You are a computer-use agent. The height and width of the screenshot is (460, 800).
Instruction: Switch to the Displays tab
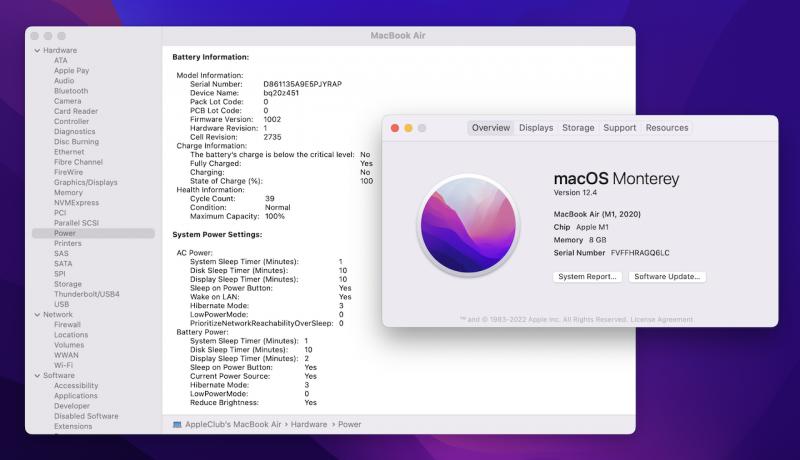click(x=536, y=127)
